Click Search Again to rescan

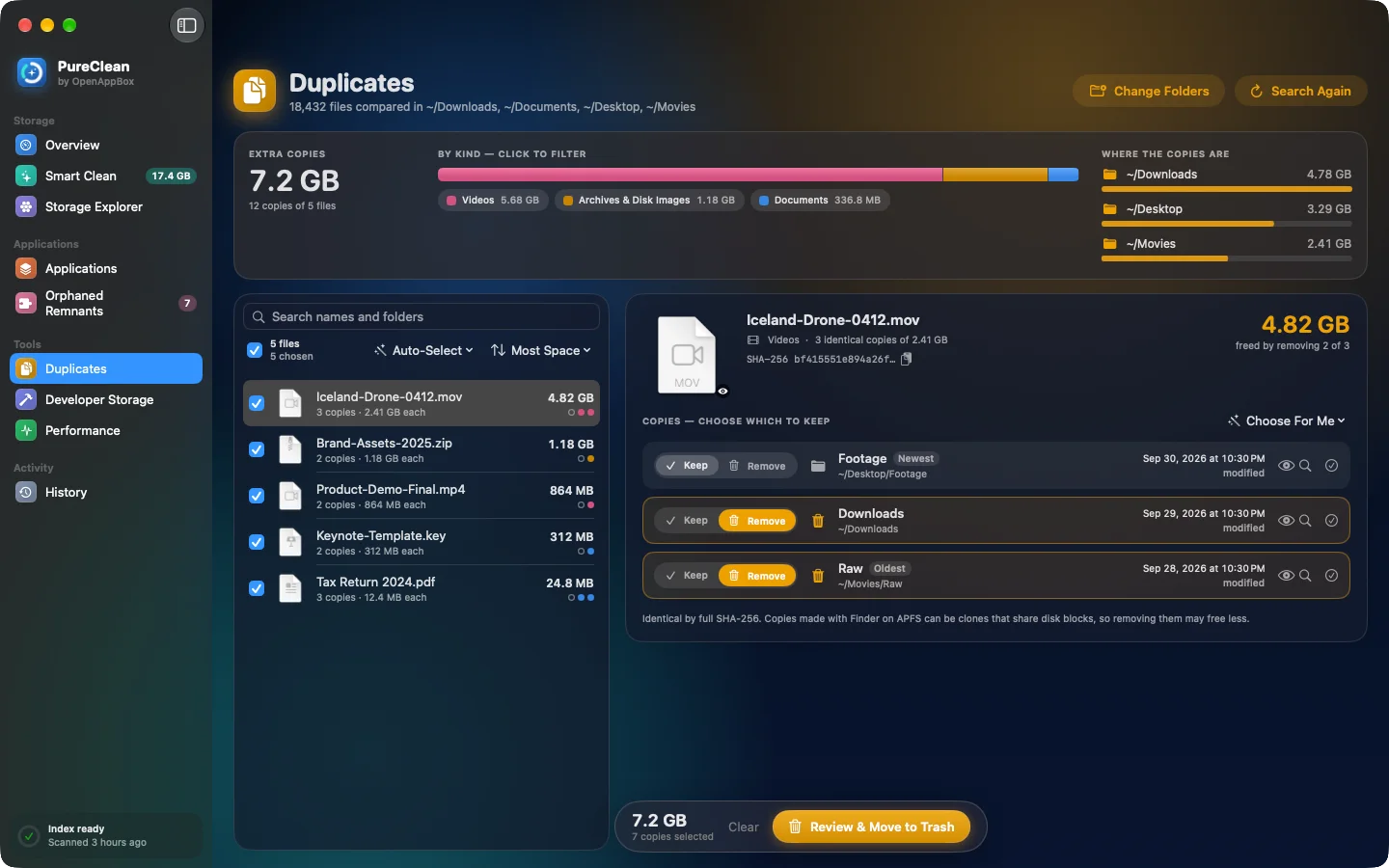(x=1300, y=91)
